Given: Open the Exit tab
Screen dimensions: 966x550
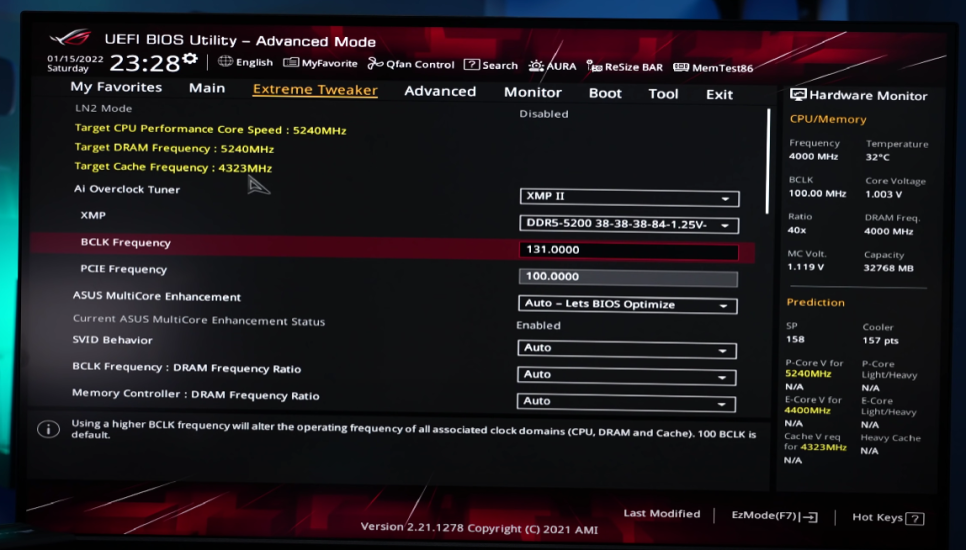Looking at the screenshot, I should tap(719, 95).
